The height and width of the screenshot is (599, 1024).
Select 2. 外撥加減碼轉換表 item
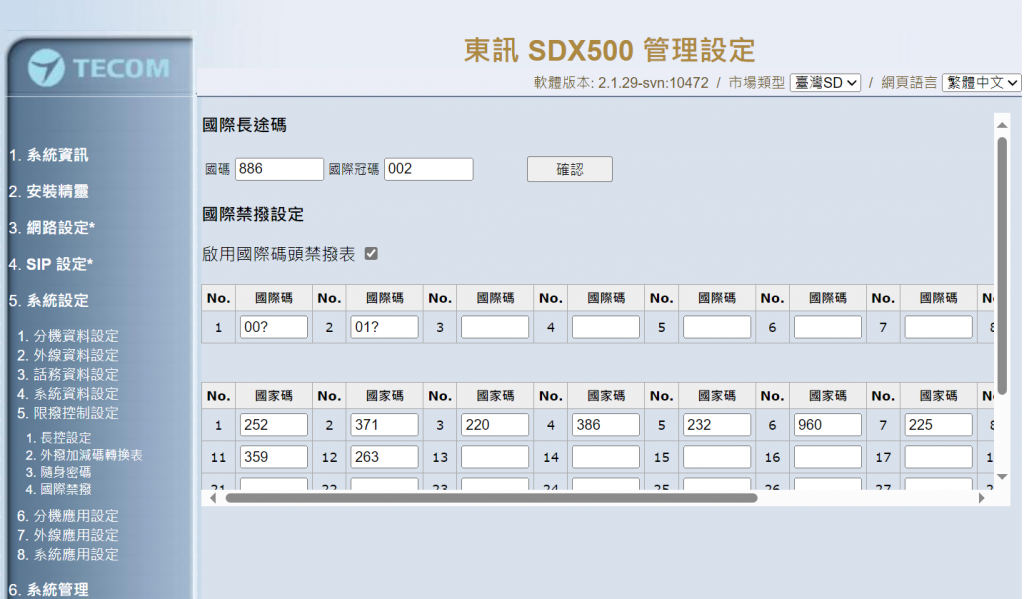coord(84,455)
